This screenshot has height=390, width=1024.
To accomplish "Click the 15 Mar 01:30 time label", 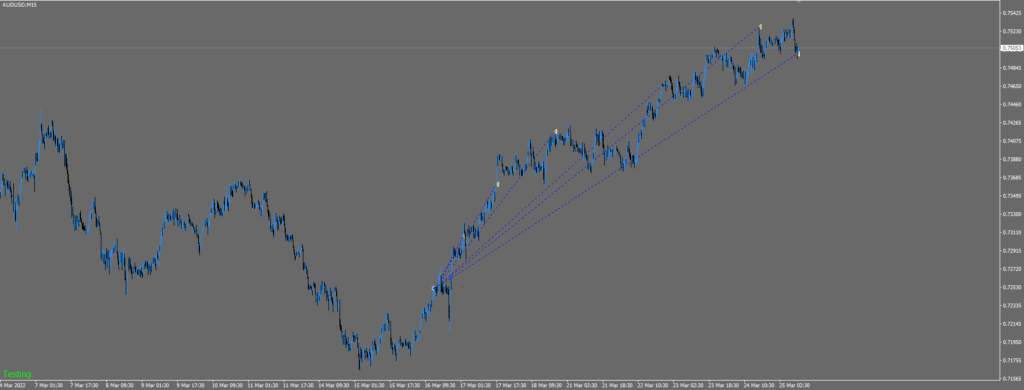I will [370, 385].
